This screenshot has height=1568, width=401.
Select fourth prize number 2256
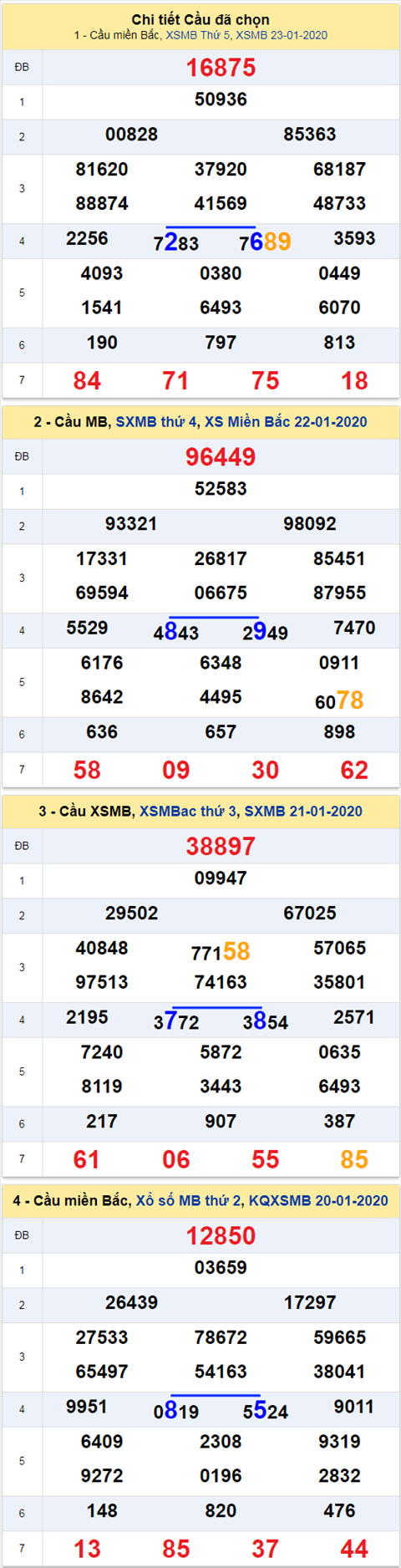[x=87, y=239]
